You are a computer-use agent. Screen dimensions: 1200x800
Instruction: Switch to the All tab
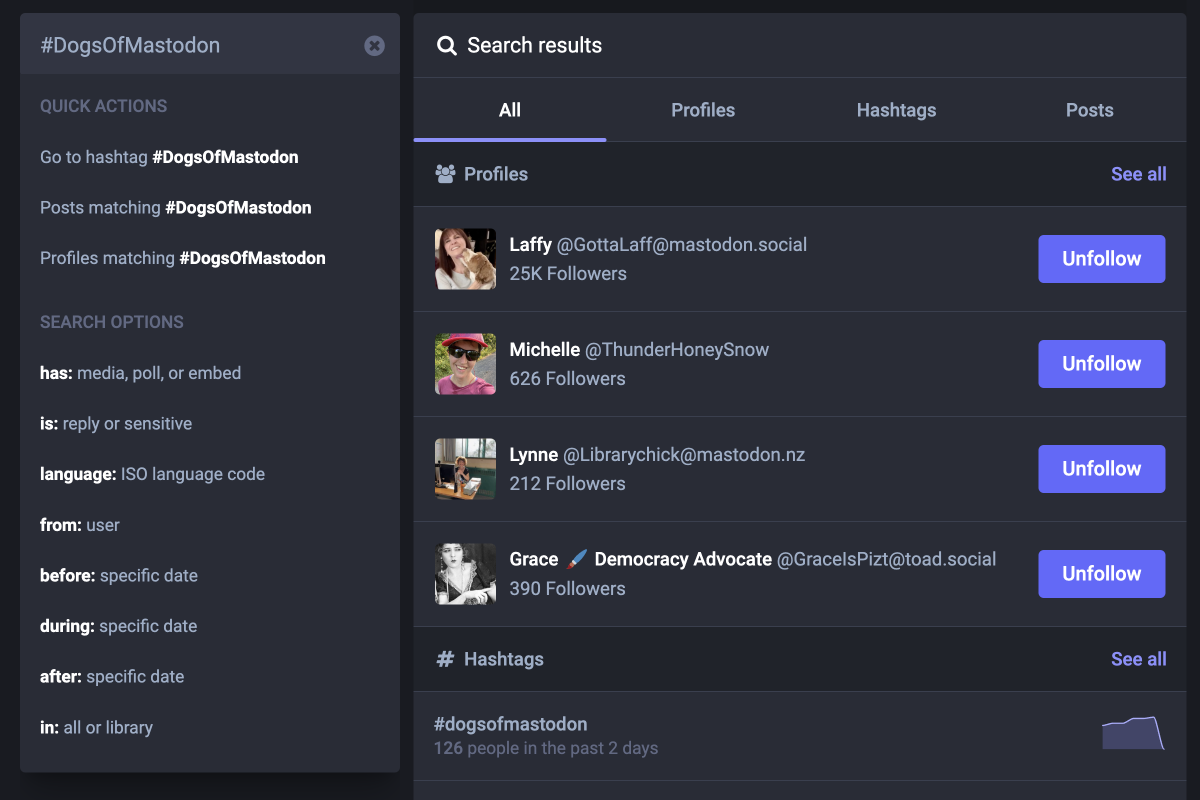[x=510, y=110]
